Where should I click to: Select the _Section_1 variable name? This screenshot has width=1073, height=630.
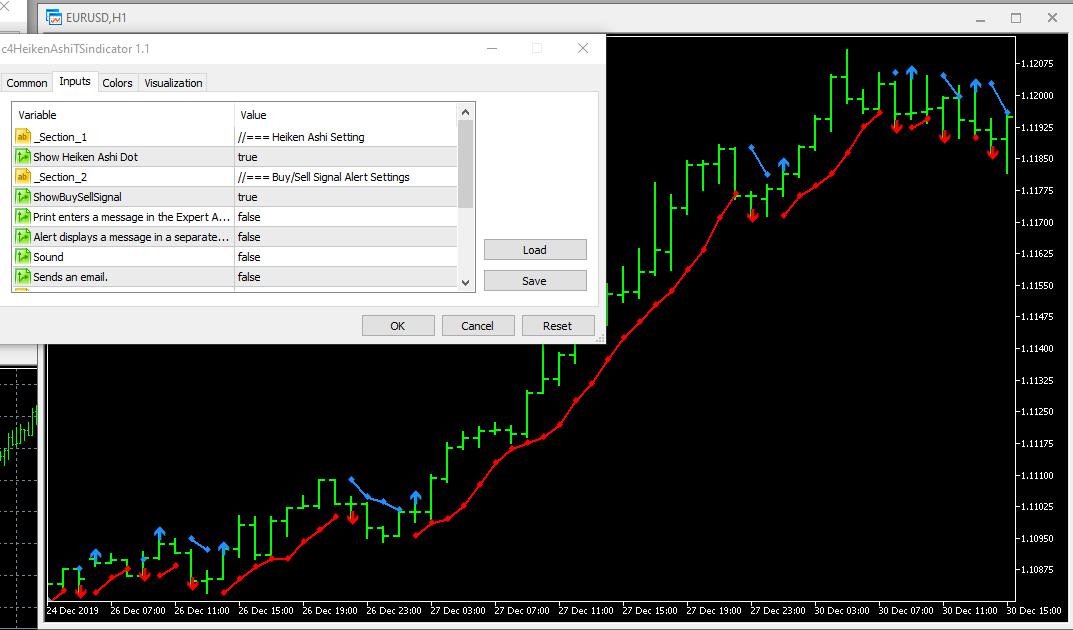pyautogui.click(x=60, y=137)
